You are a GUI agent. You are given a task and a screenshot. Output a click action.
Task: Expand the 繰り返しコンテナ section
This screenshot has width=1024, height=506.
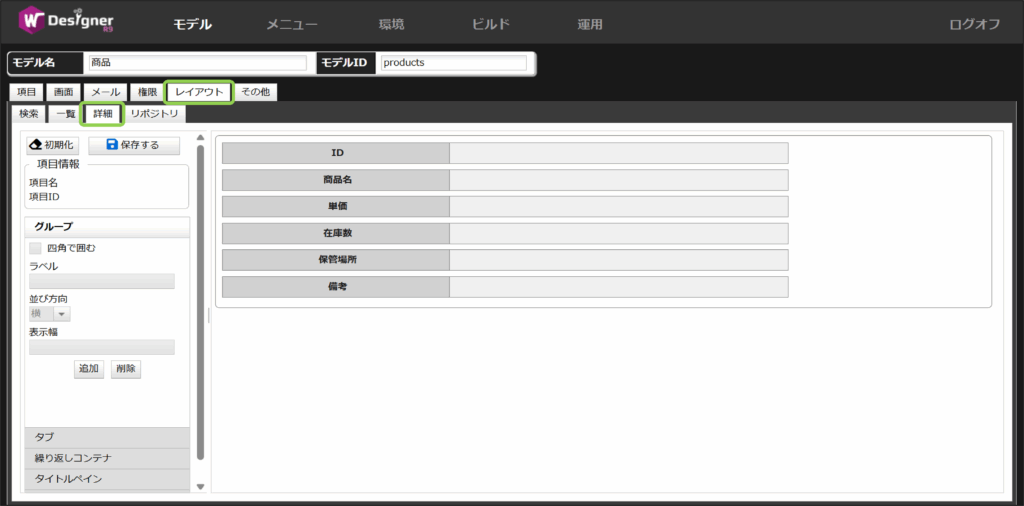click(106, 458)
